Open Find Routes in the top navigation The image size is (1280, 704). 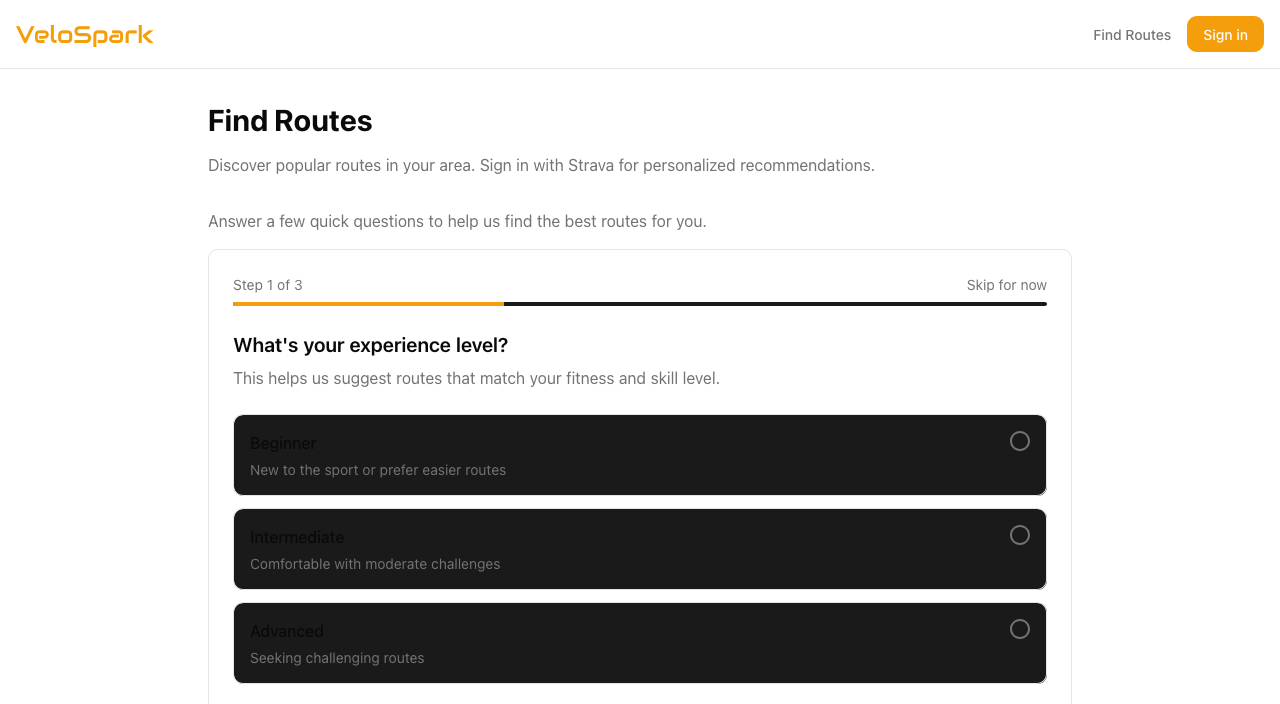[1131, 35]
